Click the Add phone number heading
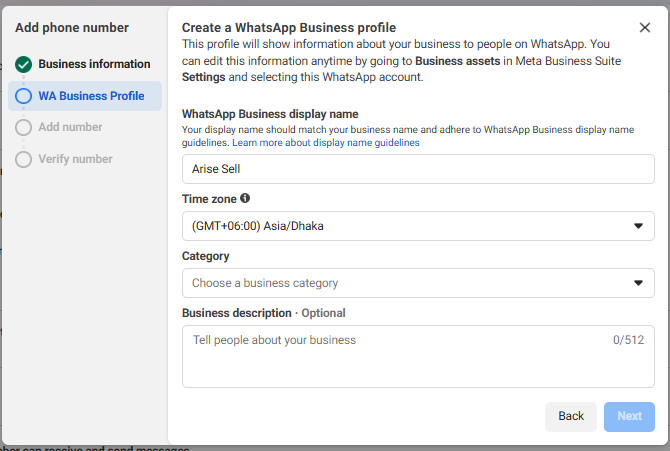Screen dimensions: 670x451 (x=72, y=28)
